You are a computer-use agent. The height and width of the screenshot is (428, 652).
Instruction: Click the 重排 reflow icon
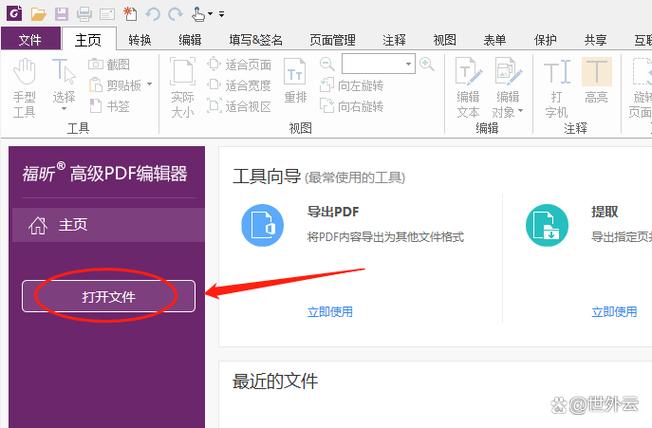[x=295, y=81]
